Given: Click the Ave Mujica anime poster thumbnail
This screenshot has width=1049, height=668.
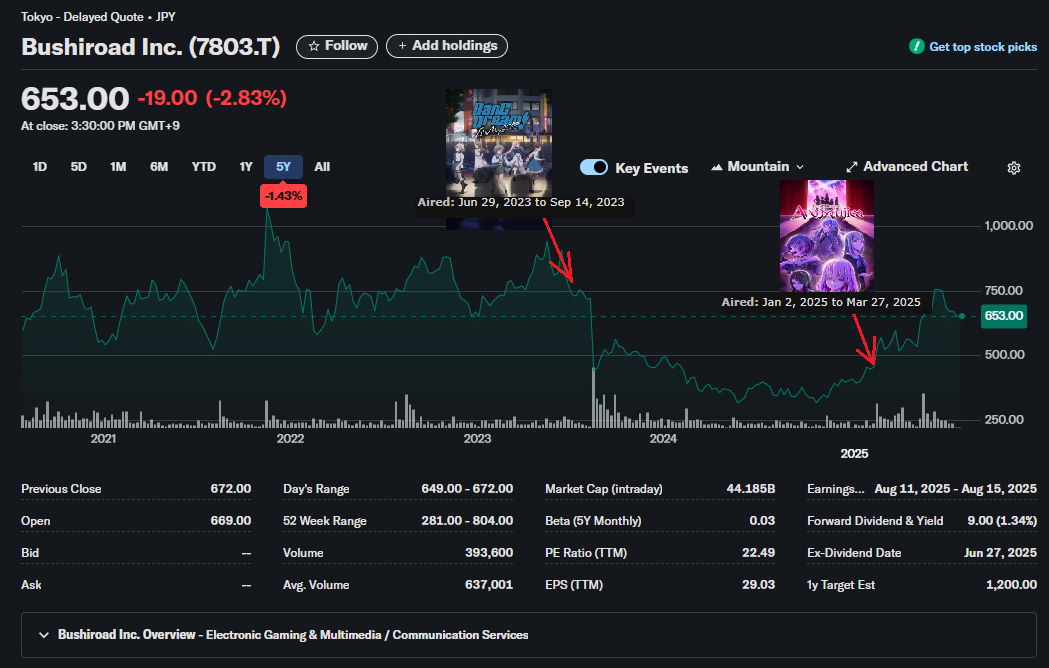Looking at the screenshot, I should click(827, 236).
